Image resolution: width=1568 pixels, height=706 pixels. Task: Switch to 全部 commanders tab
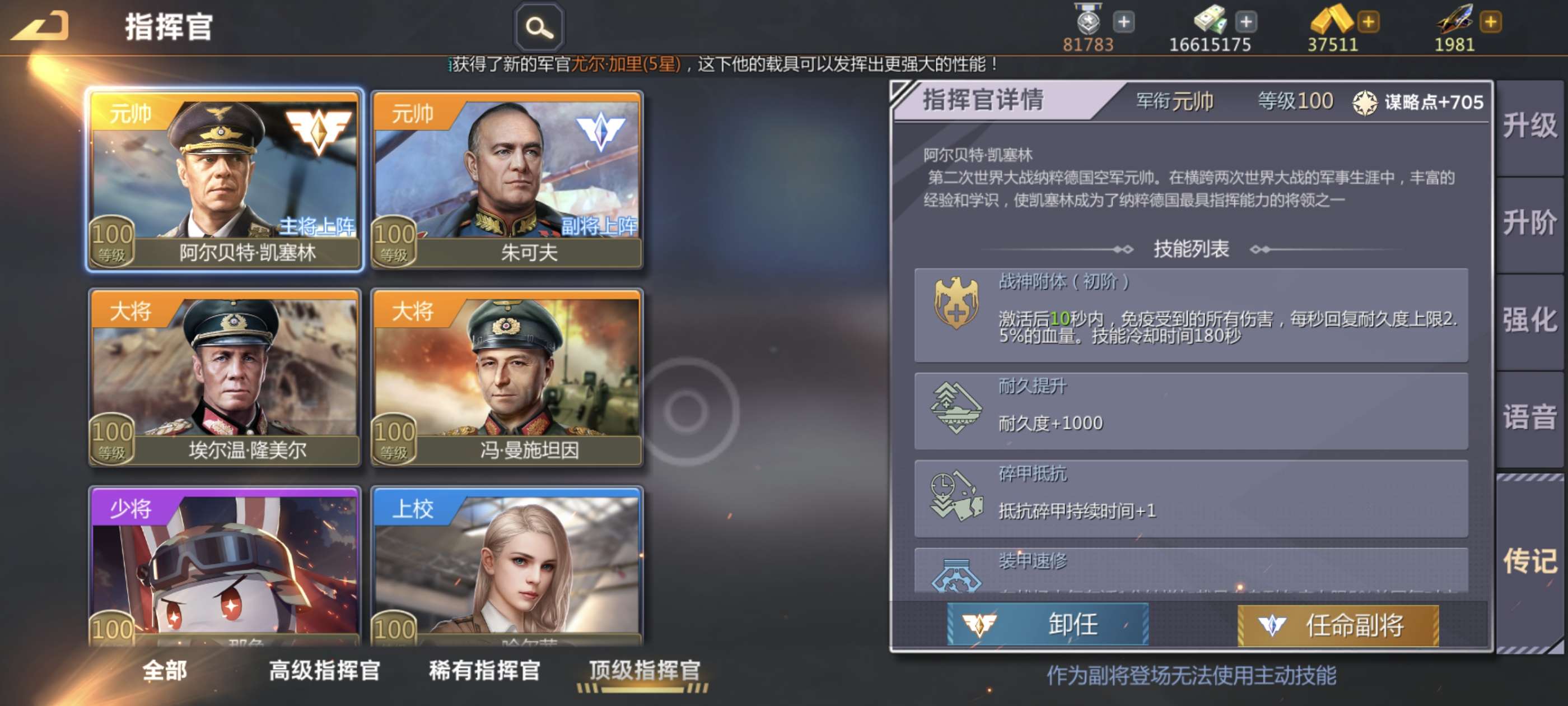pos(164,670)
